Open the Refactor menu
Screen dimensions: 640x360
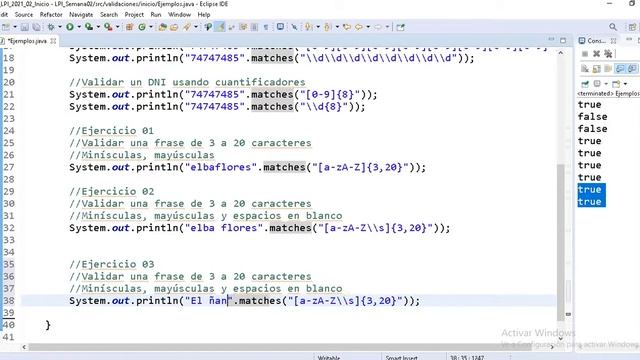[51, 14]
